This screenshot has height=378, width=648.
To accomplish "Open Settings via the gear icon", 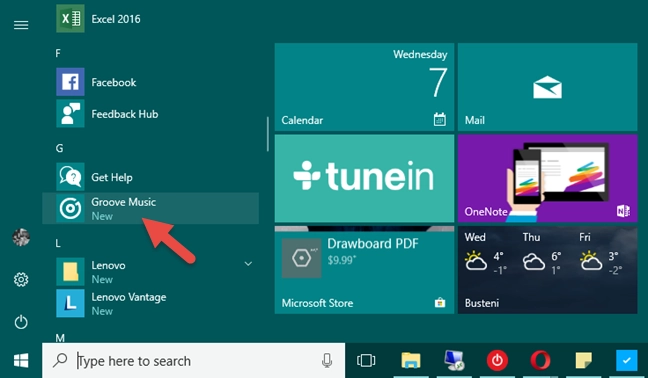I will [21, 280].
